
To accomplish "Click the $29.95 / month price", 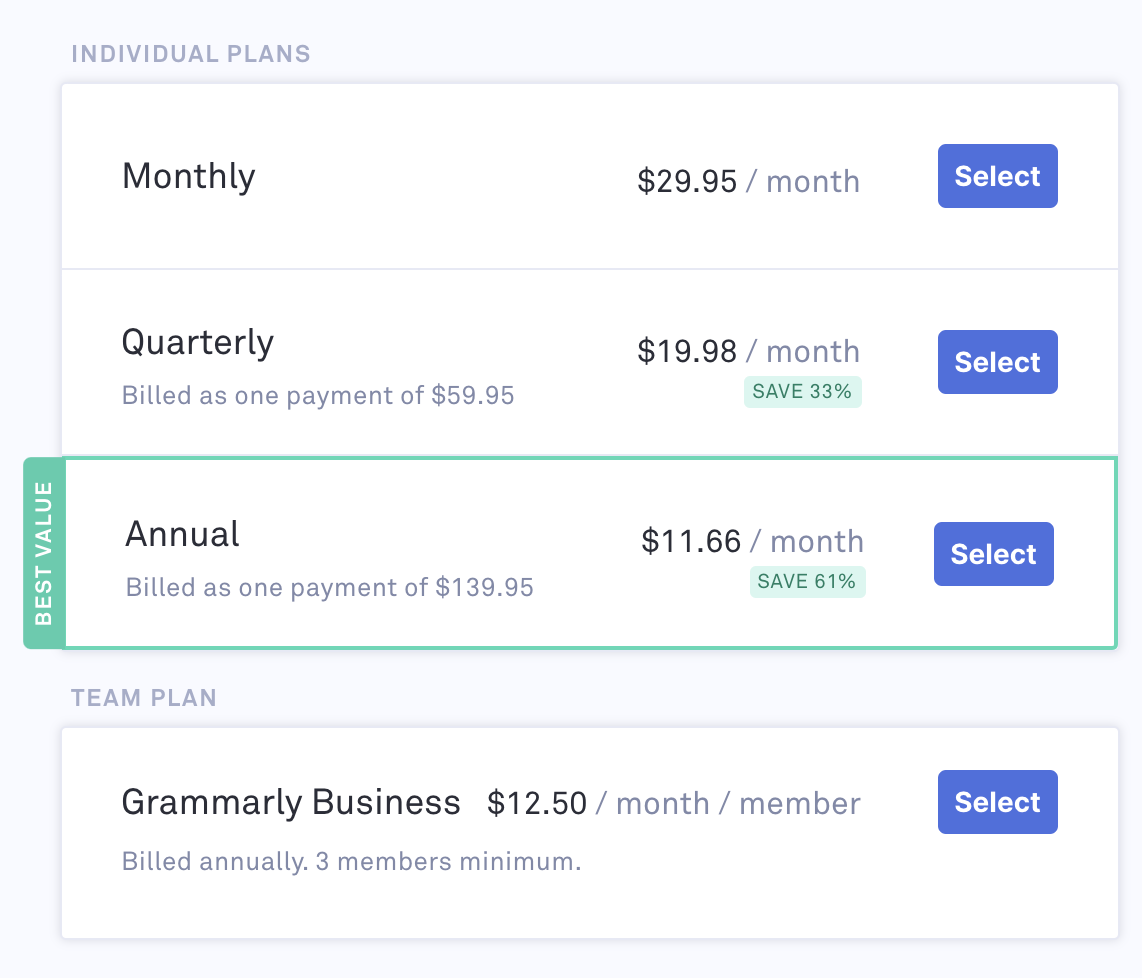I will [748, 182].
